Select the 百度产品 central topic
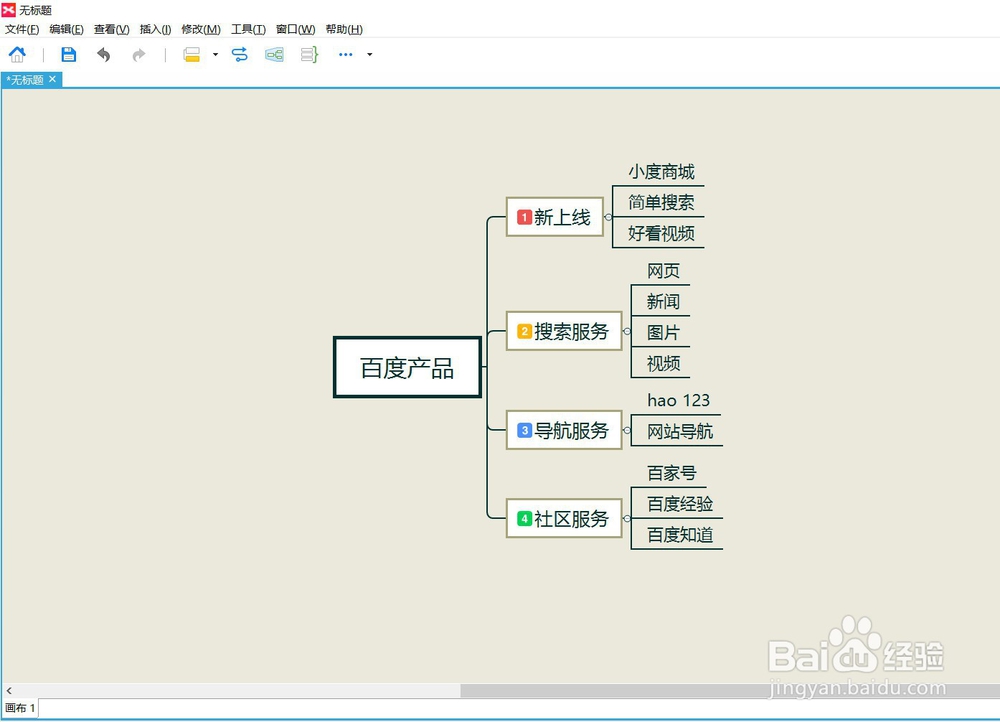This screenshot has width=1000, height=722. point(407,367)
